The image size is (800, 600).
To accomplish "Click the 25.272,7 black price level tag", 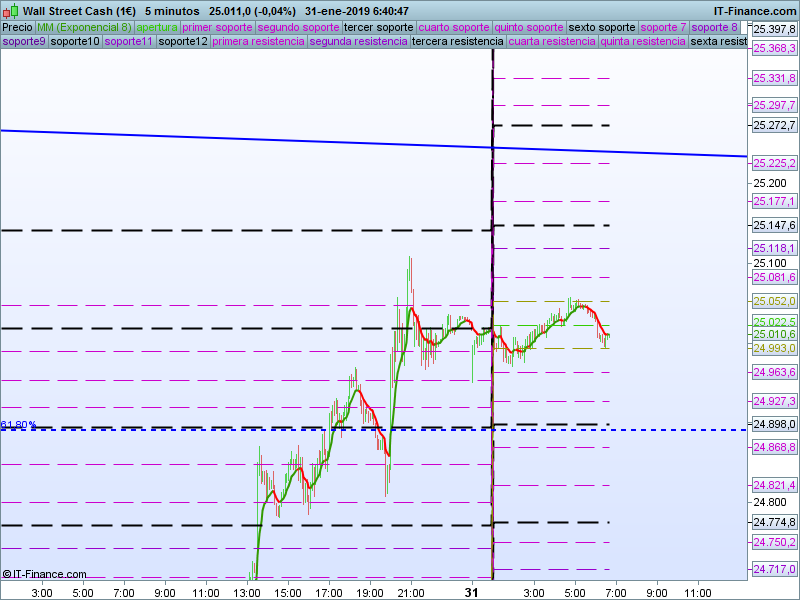I will pyautogui.click(x=774, y=126).
